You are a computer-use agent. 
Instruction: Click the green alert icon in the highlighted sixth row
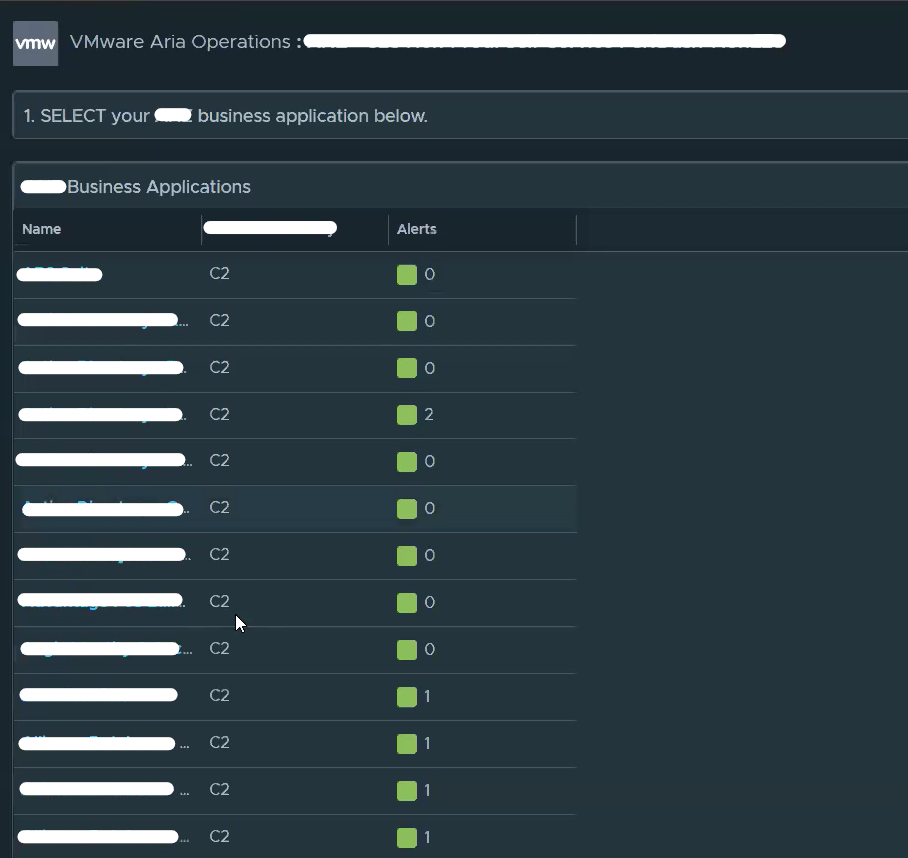click(x=406, y=509)
